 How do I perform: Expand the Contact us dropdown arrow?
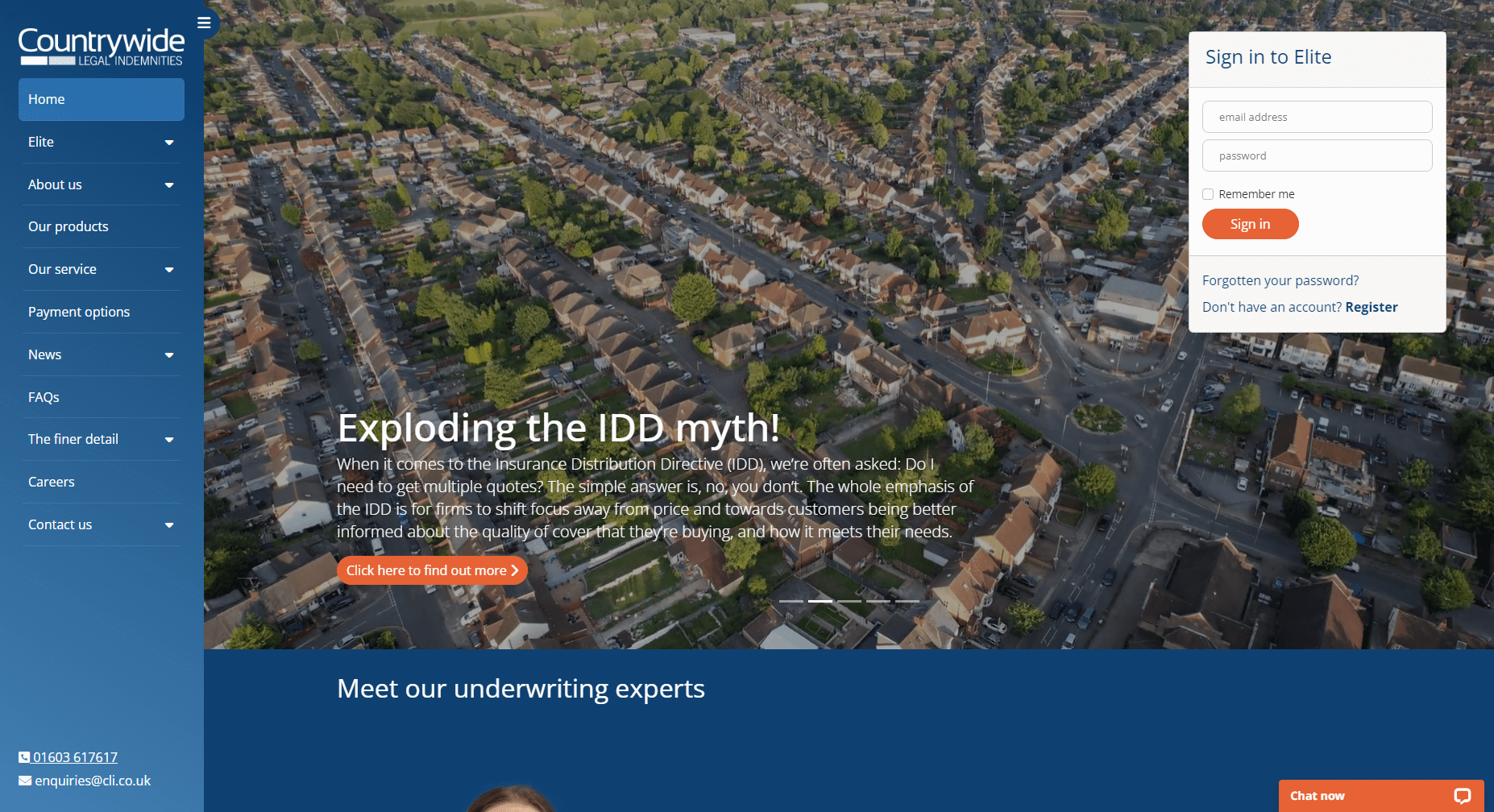click(169, 525)
